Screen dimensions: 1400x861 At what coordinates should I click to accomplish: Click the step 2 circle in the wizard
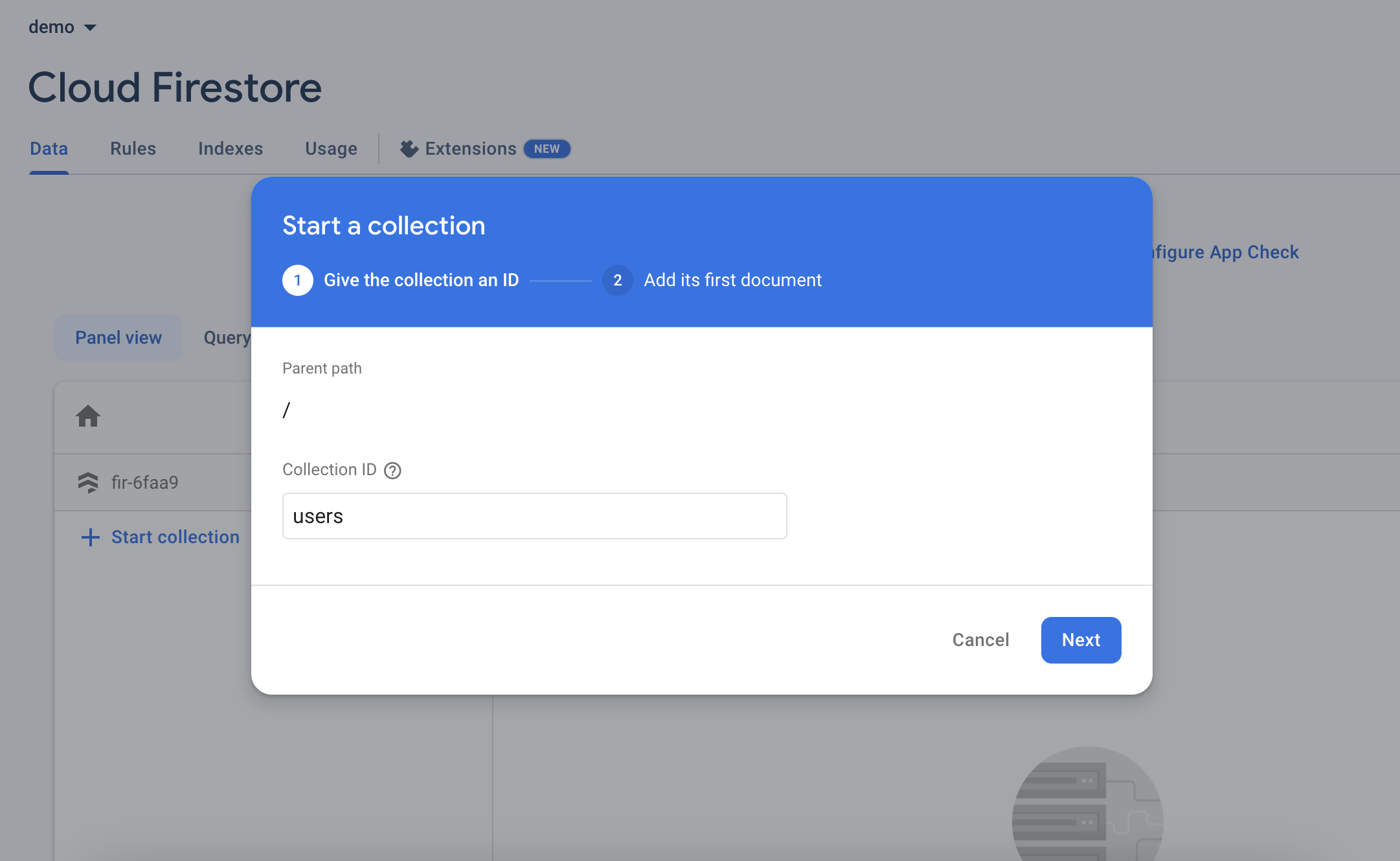617,280
